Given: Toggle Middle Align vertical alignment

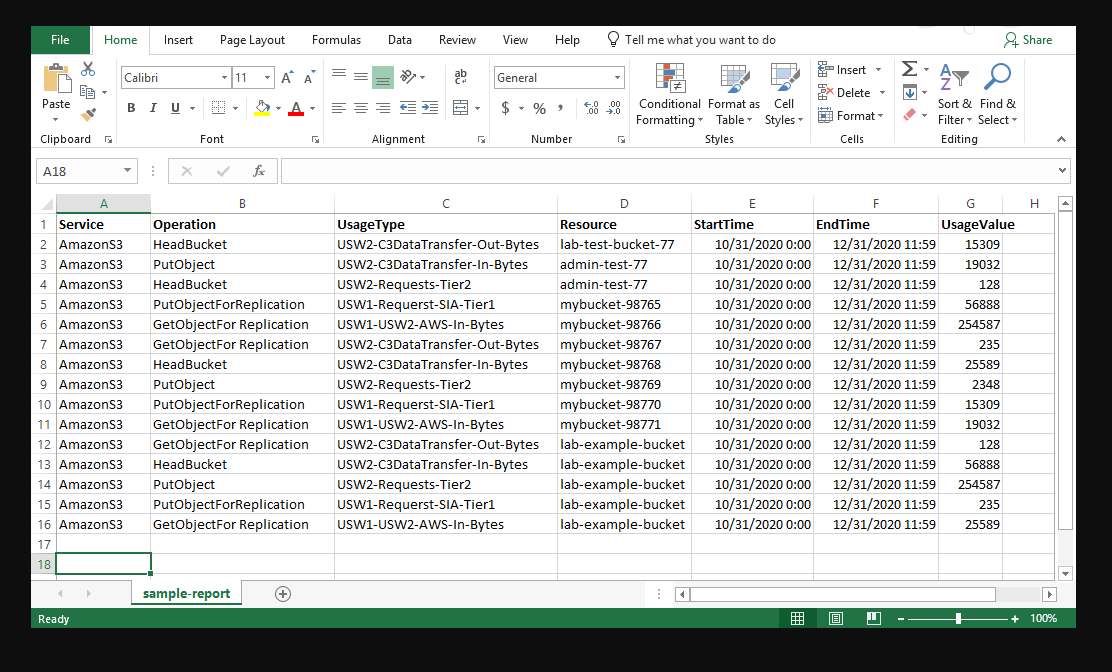Looking at the screenshot, I should (x=361, y=77).
